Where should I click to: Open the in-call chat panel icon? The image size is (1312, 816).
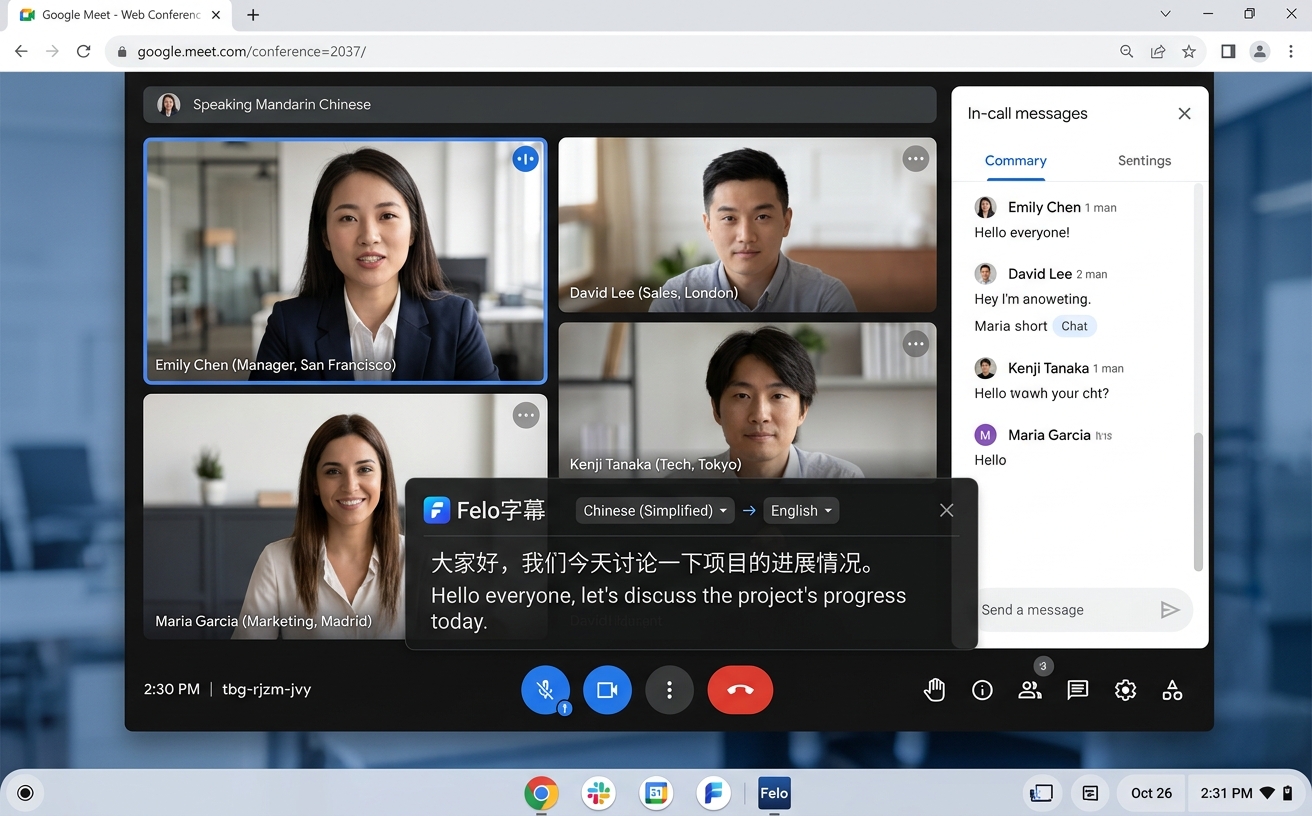1077,689
